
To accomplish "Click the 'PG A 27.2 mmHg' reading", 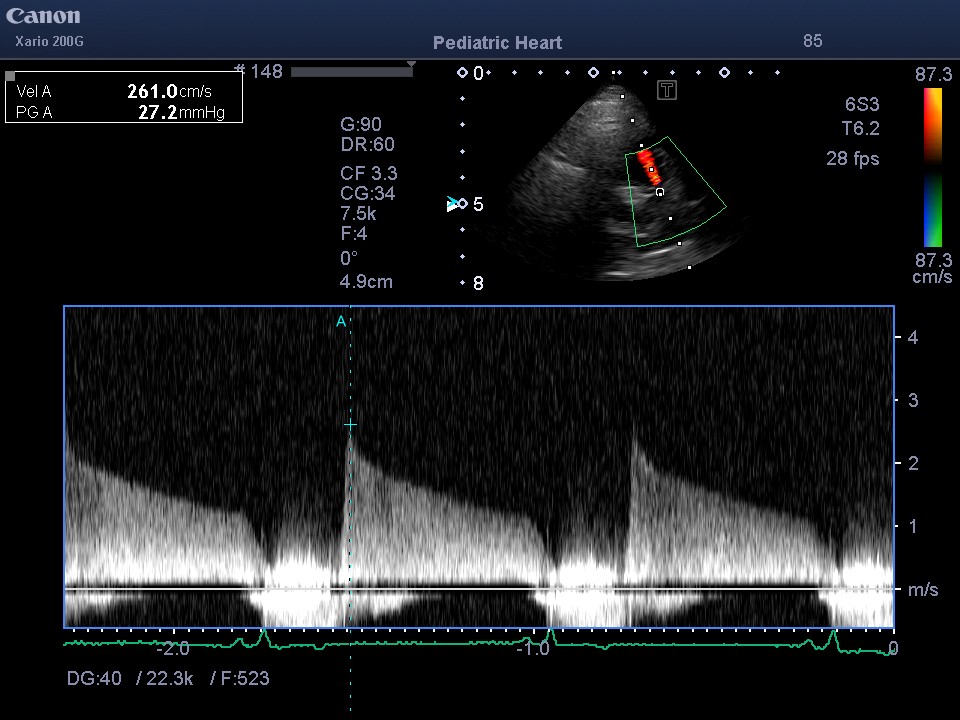I will coord(120,112).
